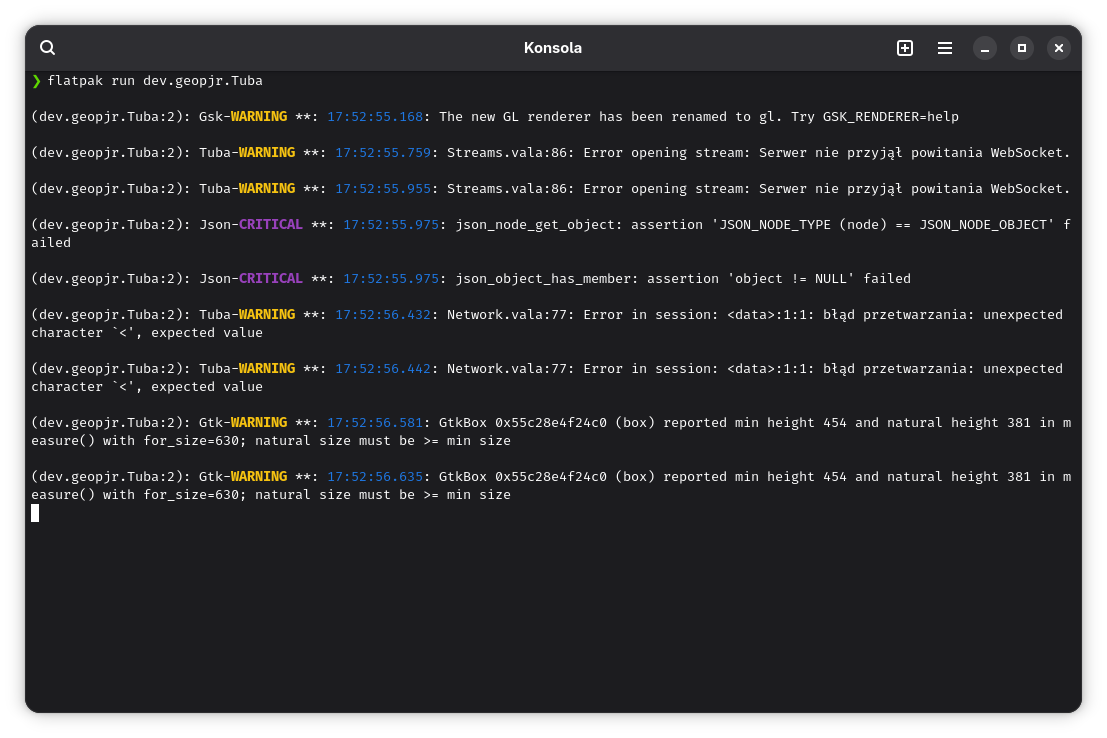Click the json_object_has_member text

click(543, 278)
